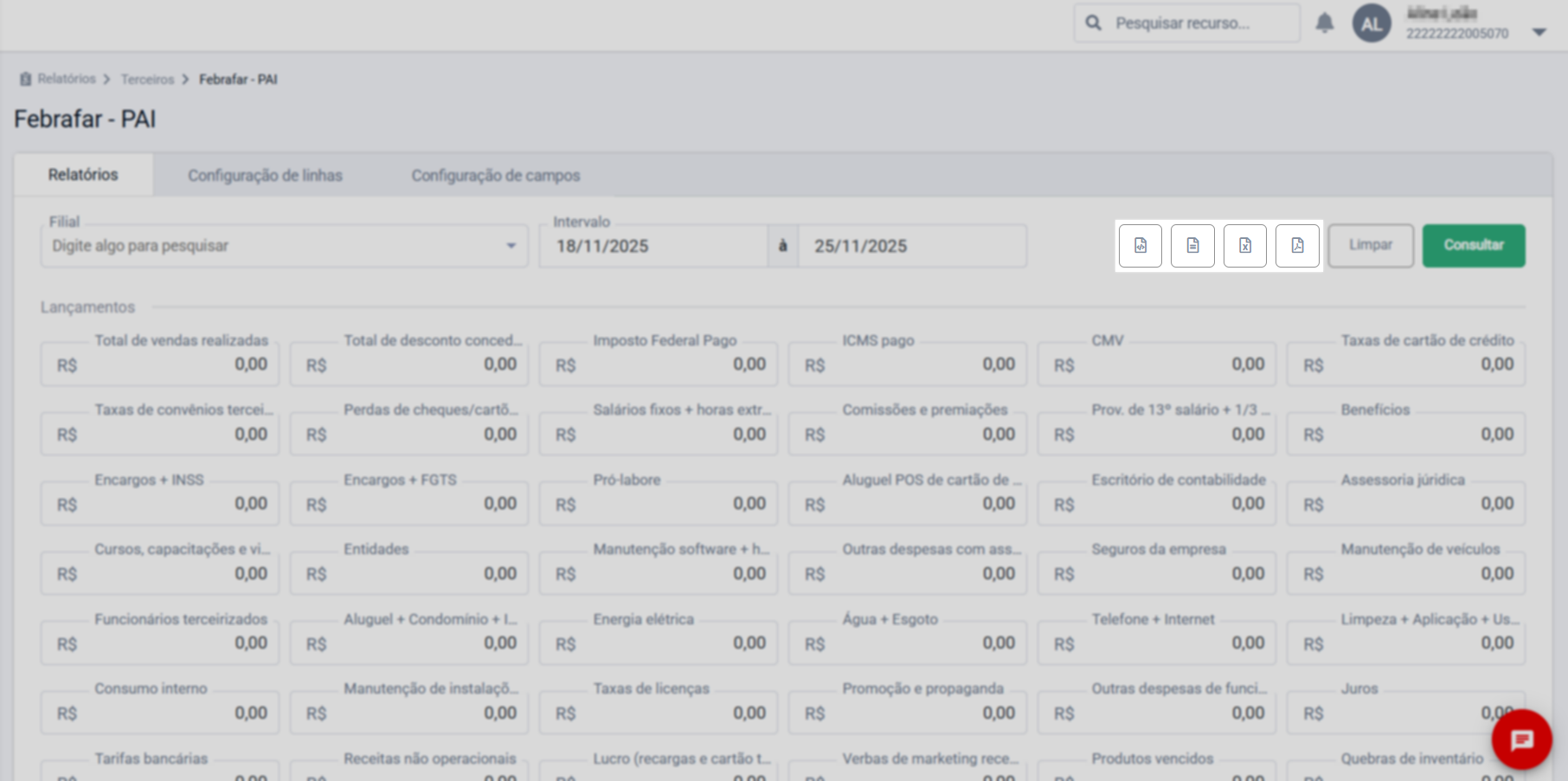Edit Consumo interno value
1568x781 pixels.
[160, 713]
